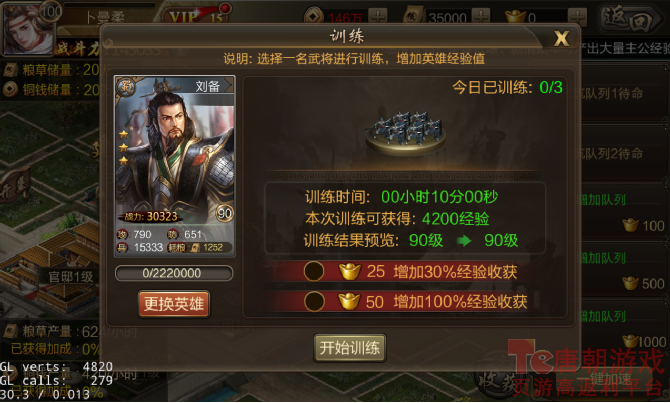Click the 更换英雄 change hero button
Image resolution: width=670 pixels, height=403 pixels.
point(173,304)
